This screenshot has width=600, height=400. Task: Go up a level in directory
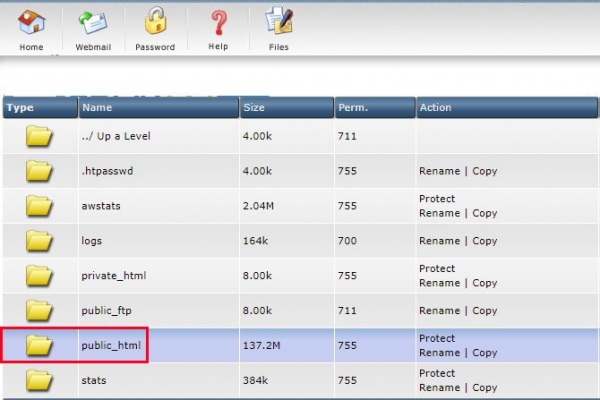pos(115,136)
